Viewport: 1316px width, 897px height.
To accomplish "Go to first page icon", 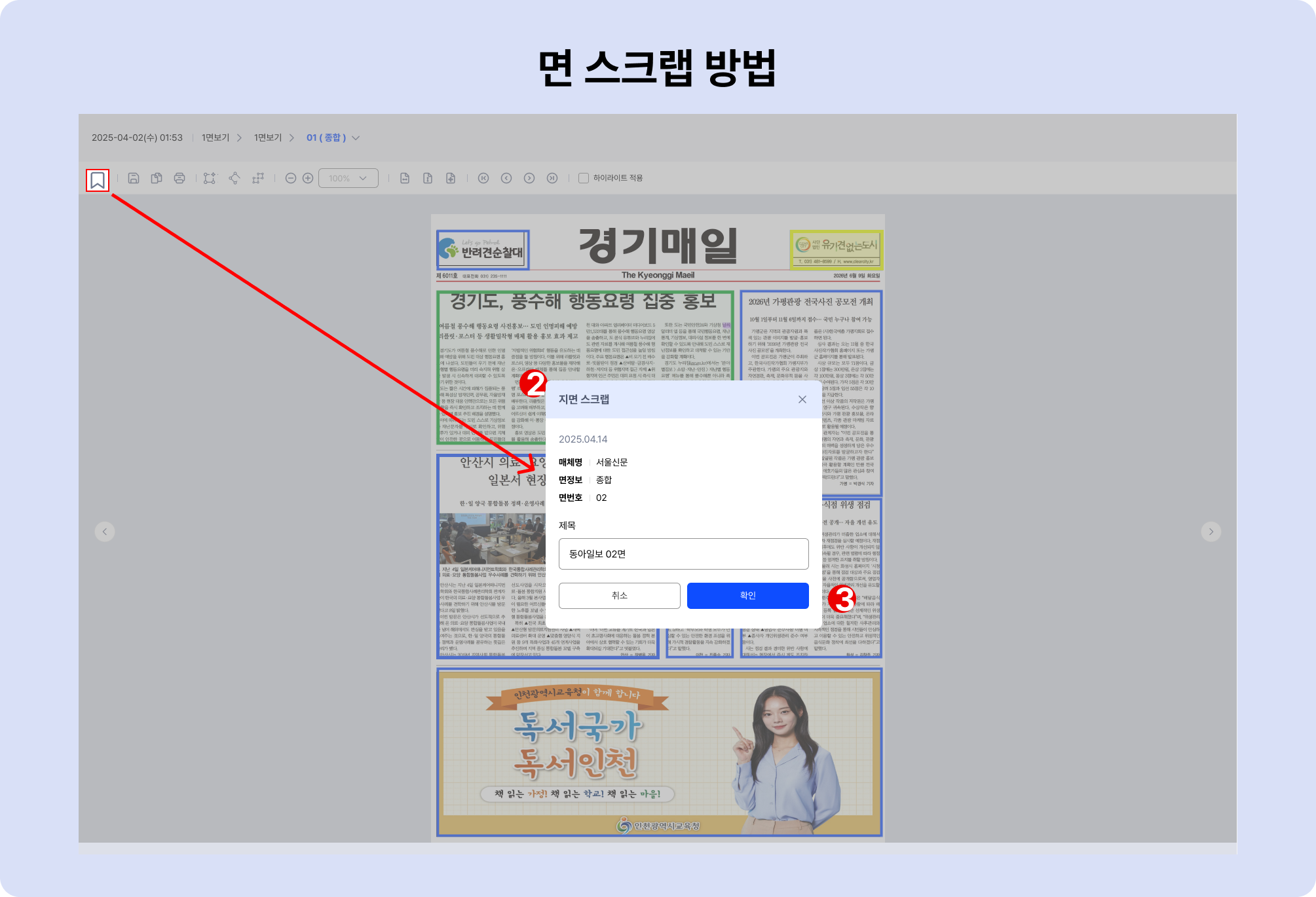I will 483,178.
